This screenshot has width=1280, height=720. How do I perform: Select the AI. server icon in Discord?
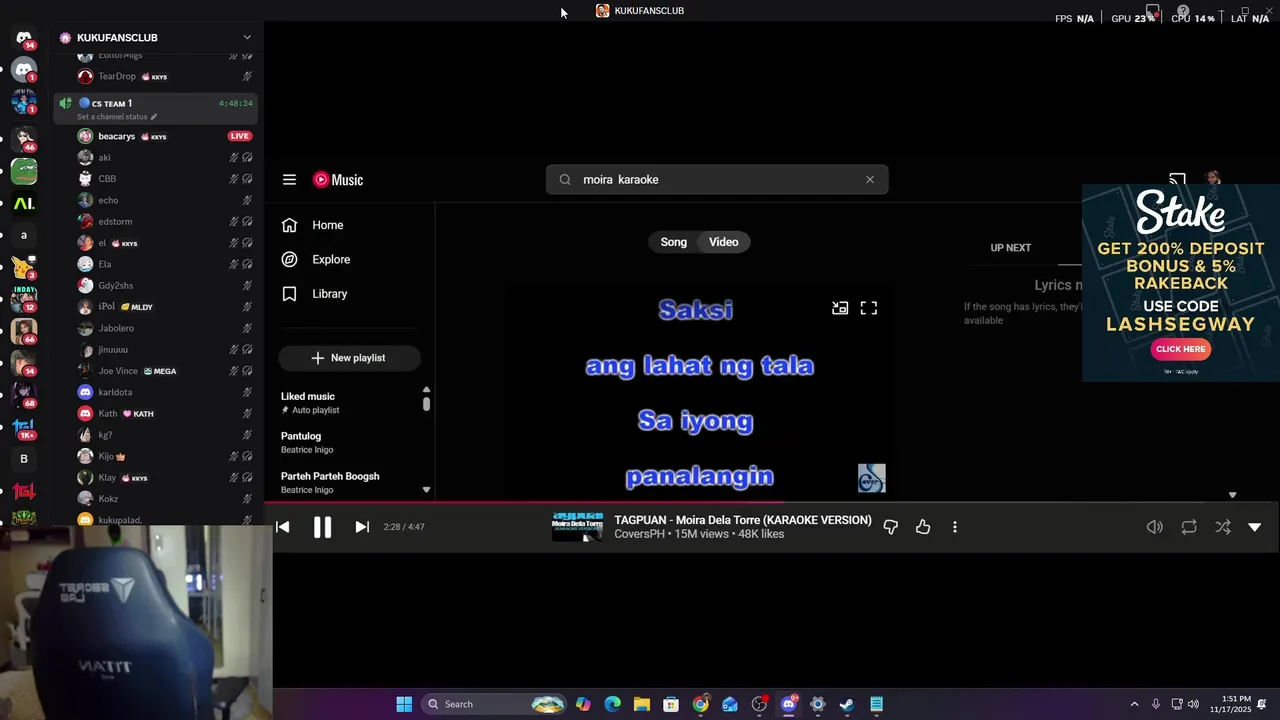pyautogui.click(x=24, y=203)
